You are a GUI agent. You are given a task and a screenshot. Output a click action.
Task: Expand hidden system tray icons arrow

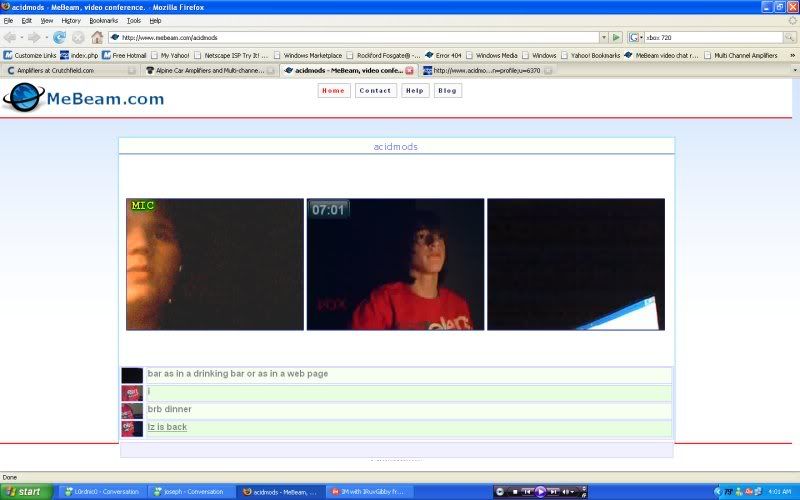(717, 492)
